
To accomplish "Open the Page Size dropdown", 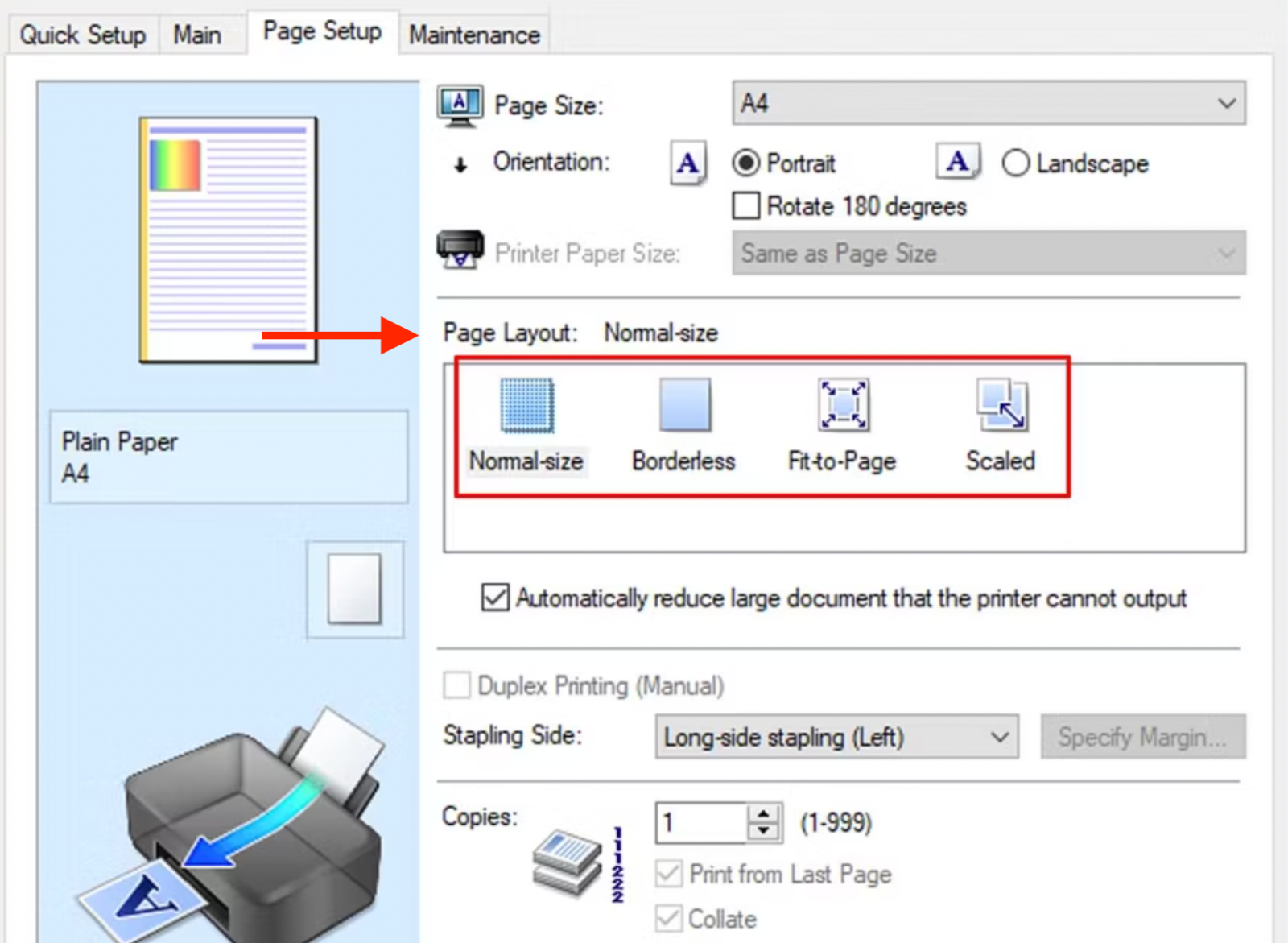I will tap(1226, 103).
